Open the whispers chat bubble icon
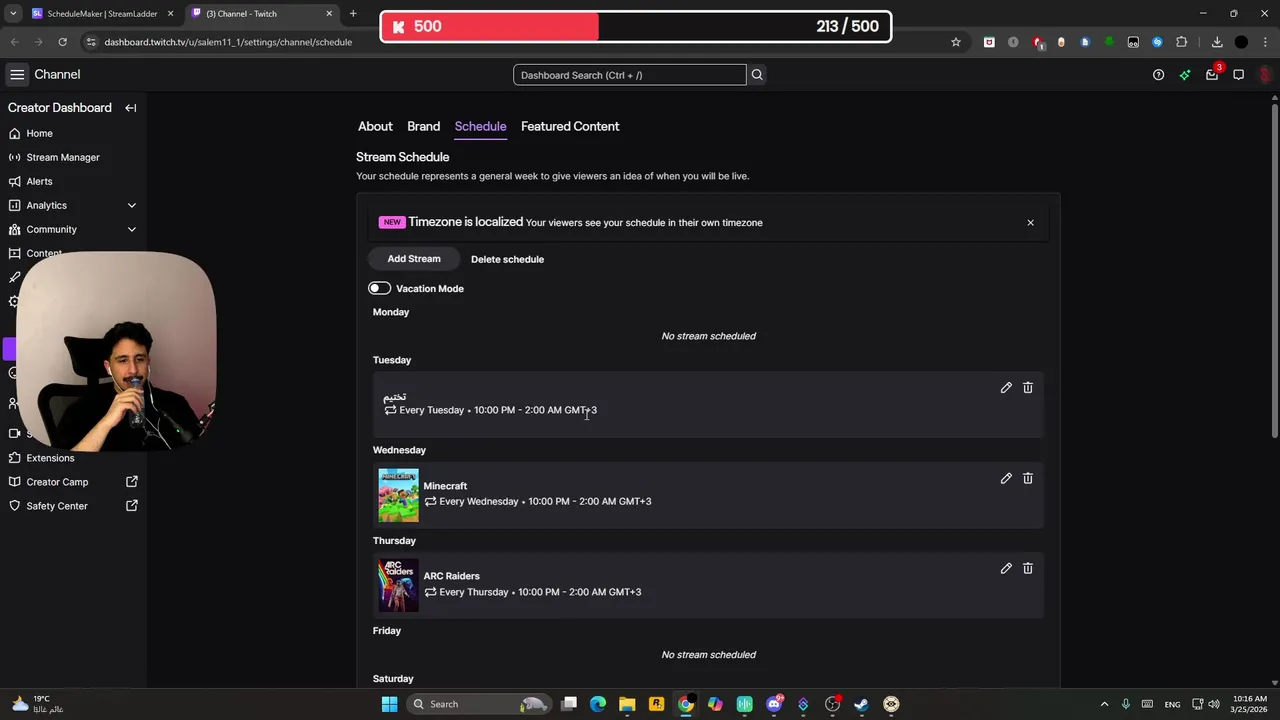 pos(1238,74)
